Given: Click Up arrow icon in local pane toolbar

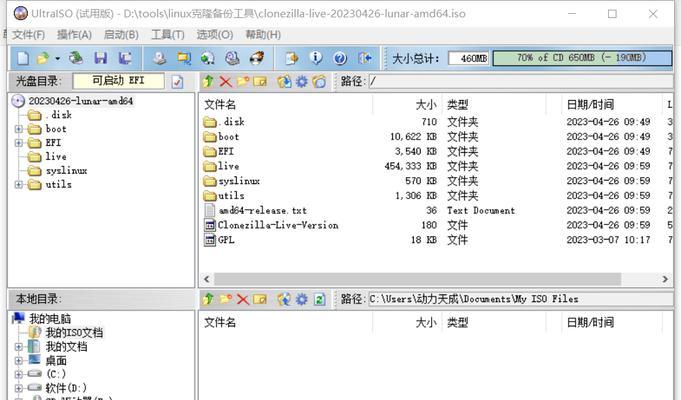Looking at the screenshot, I should tap(208, 299).
